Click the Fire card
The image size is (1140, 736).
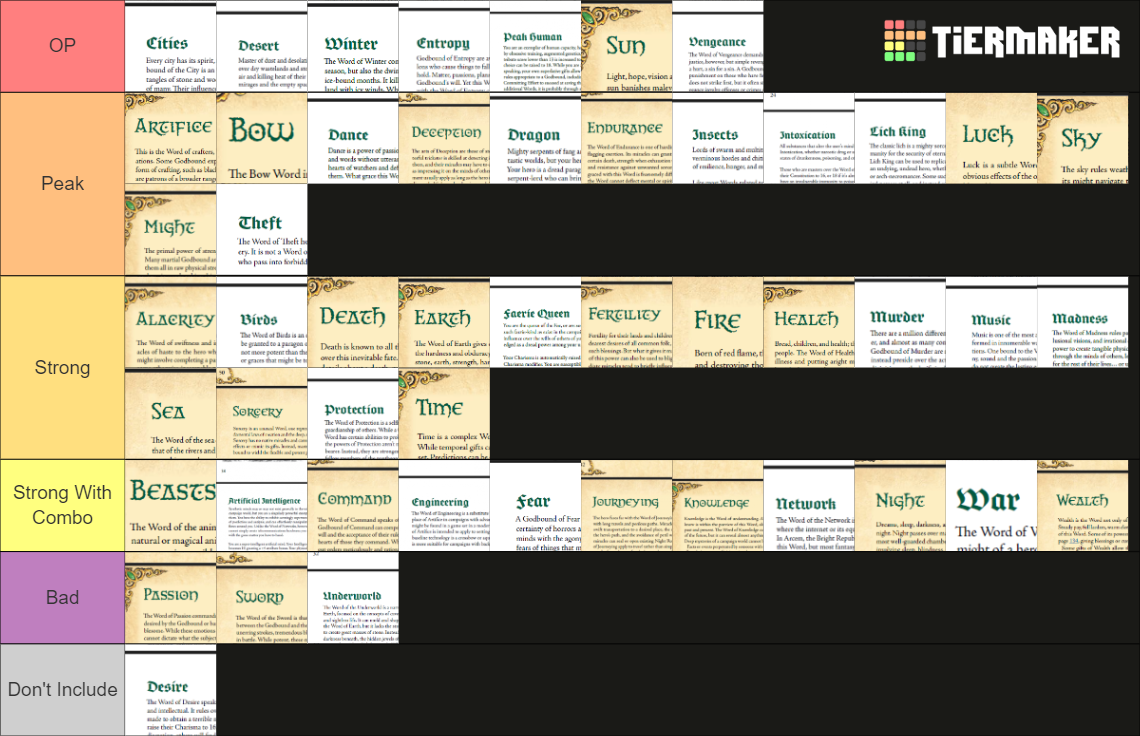pyautogui.click(x=717, y=322)
